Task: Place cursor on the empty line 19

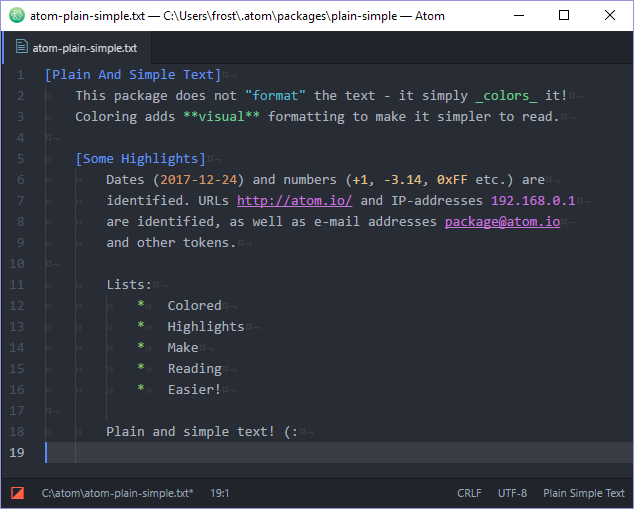Action: tap(339, 452)
